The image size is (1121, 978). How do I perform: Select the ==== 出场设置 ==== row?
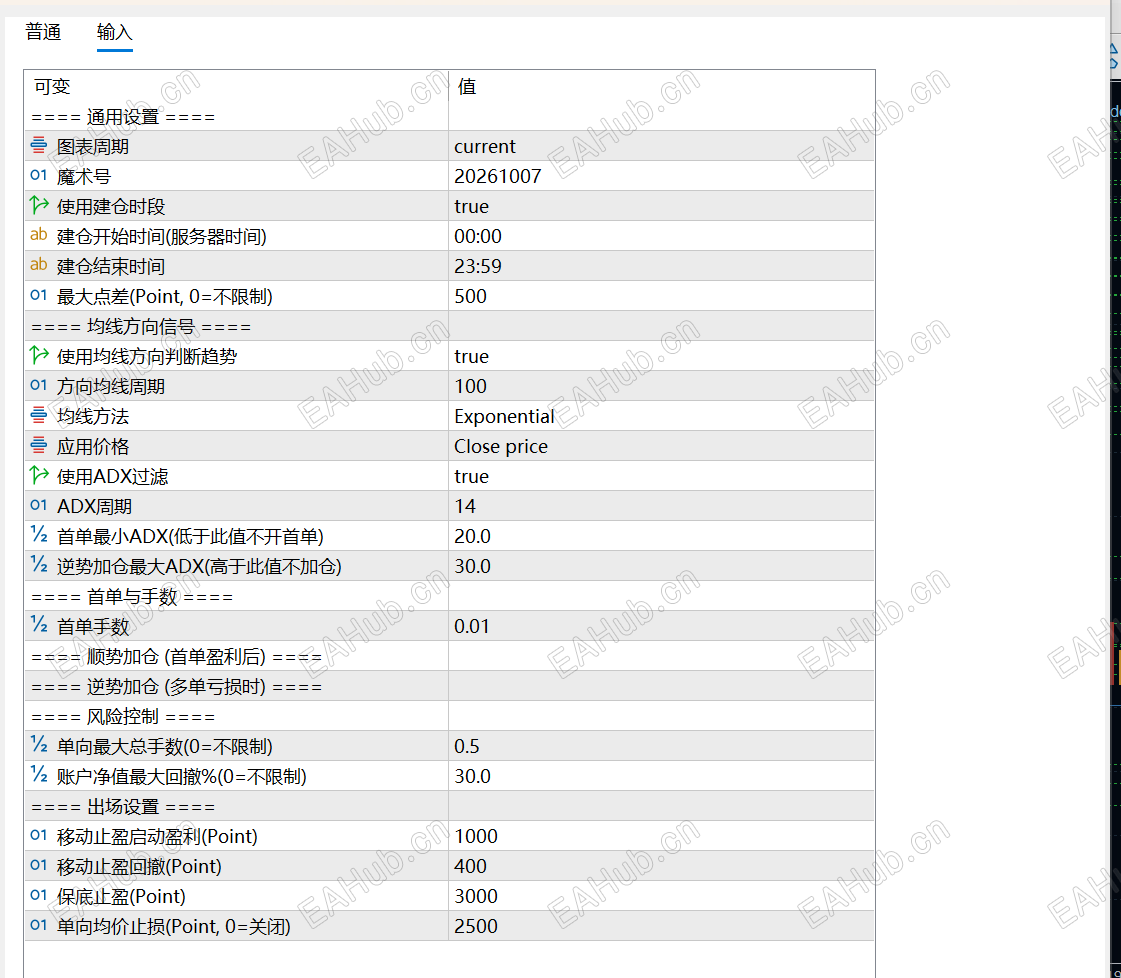(x=449, y=806)
